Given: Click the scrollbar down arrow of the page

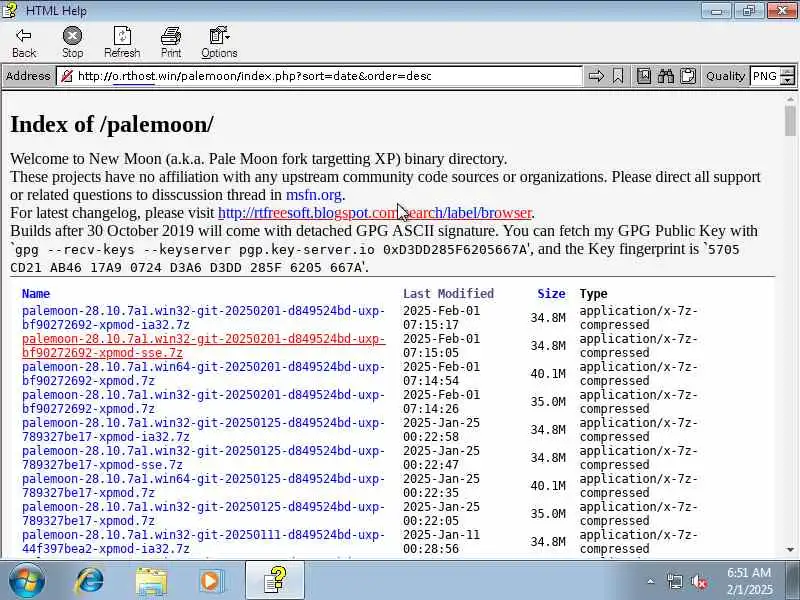Looking at the screenshot, I should [790, 549].
